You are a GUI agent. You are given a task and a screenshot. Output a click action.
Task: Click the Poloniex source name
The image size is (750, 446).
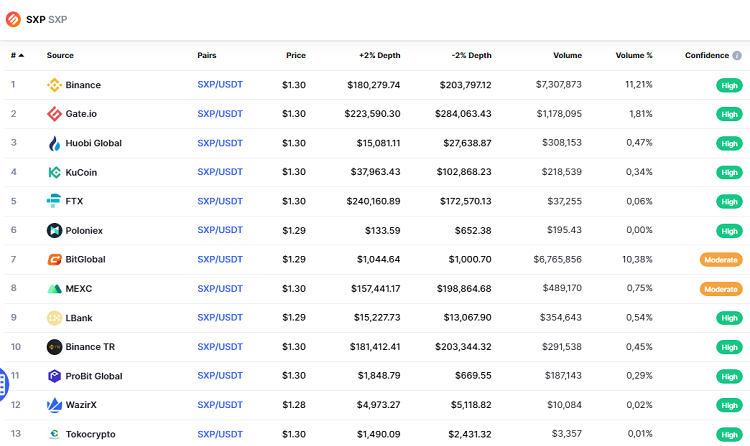pyautogui.click(x=84, y=231)
